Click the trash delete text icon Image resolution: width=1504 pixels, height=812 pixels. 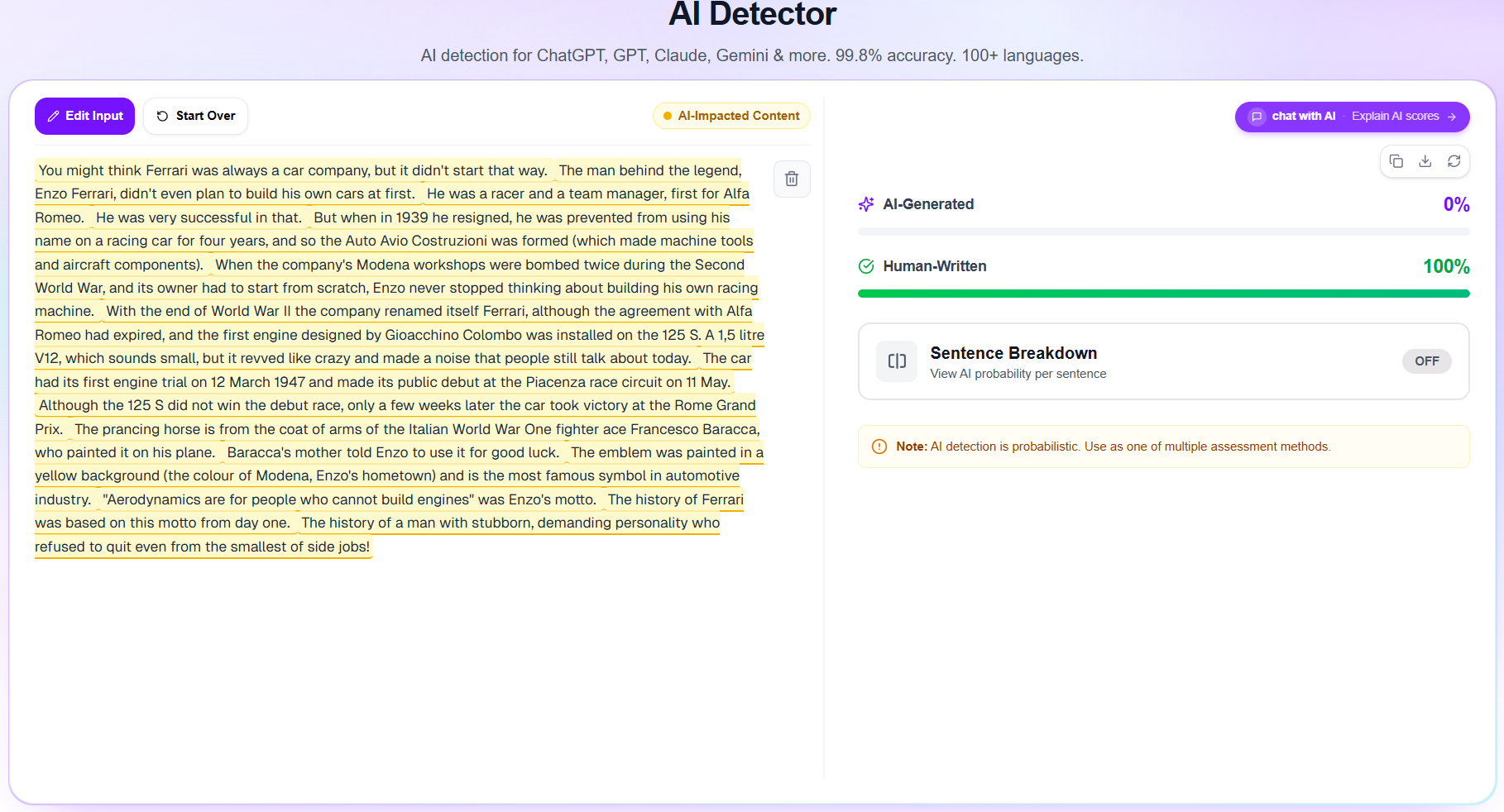click(792, 179)
